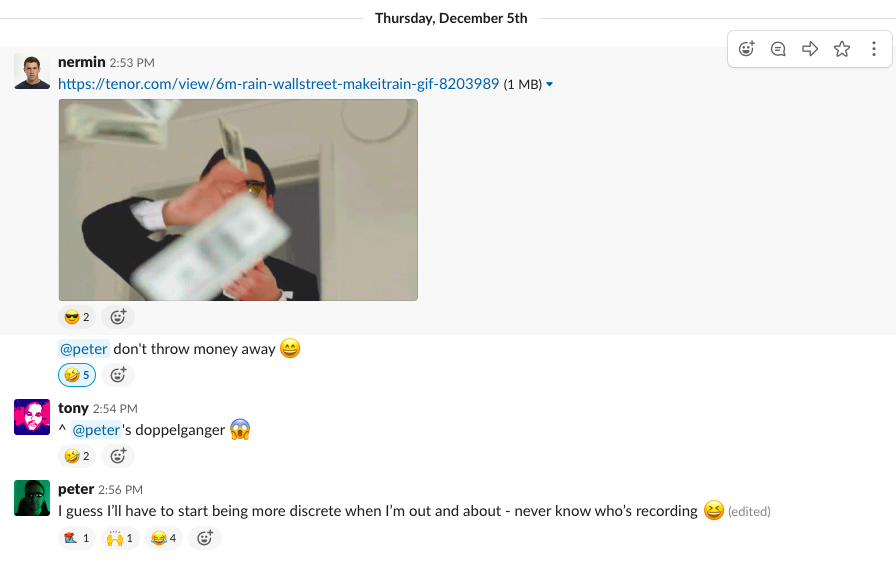Viewport: 896px width, 573px height.
Task: Click the @peter mention in nermin's message
Action: click(x=84, y=349)
